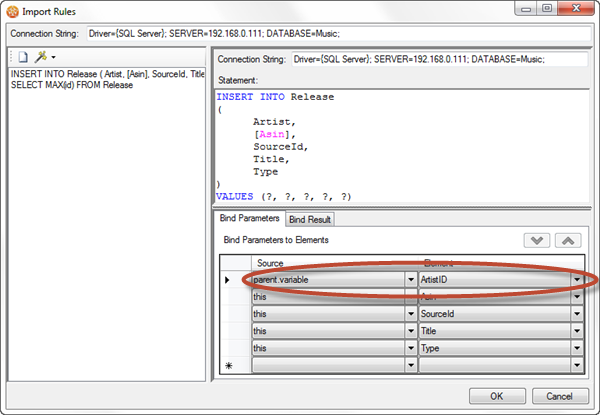Image resolution: width=600 pixels, height=415 pixels.
Task: Open the Title Element dropdown
Action: click(577, 331)
